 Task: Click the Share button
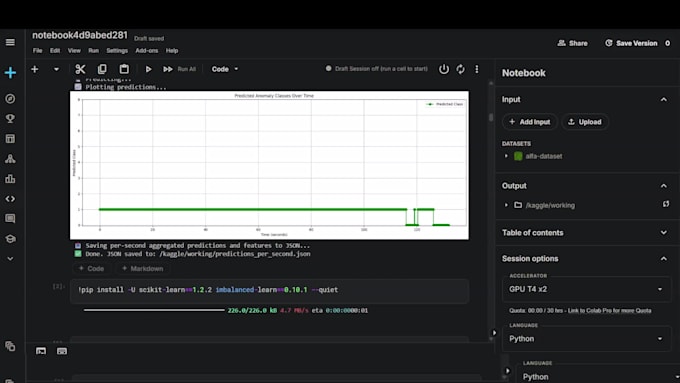pos(572,43)
